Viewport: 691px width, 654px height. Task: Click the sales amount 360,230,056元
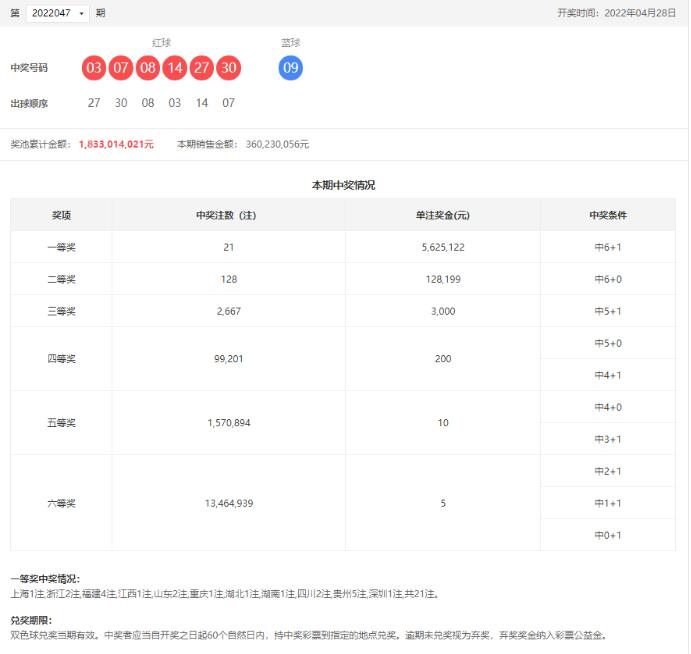pos(278,145)
